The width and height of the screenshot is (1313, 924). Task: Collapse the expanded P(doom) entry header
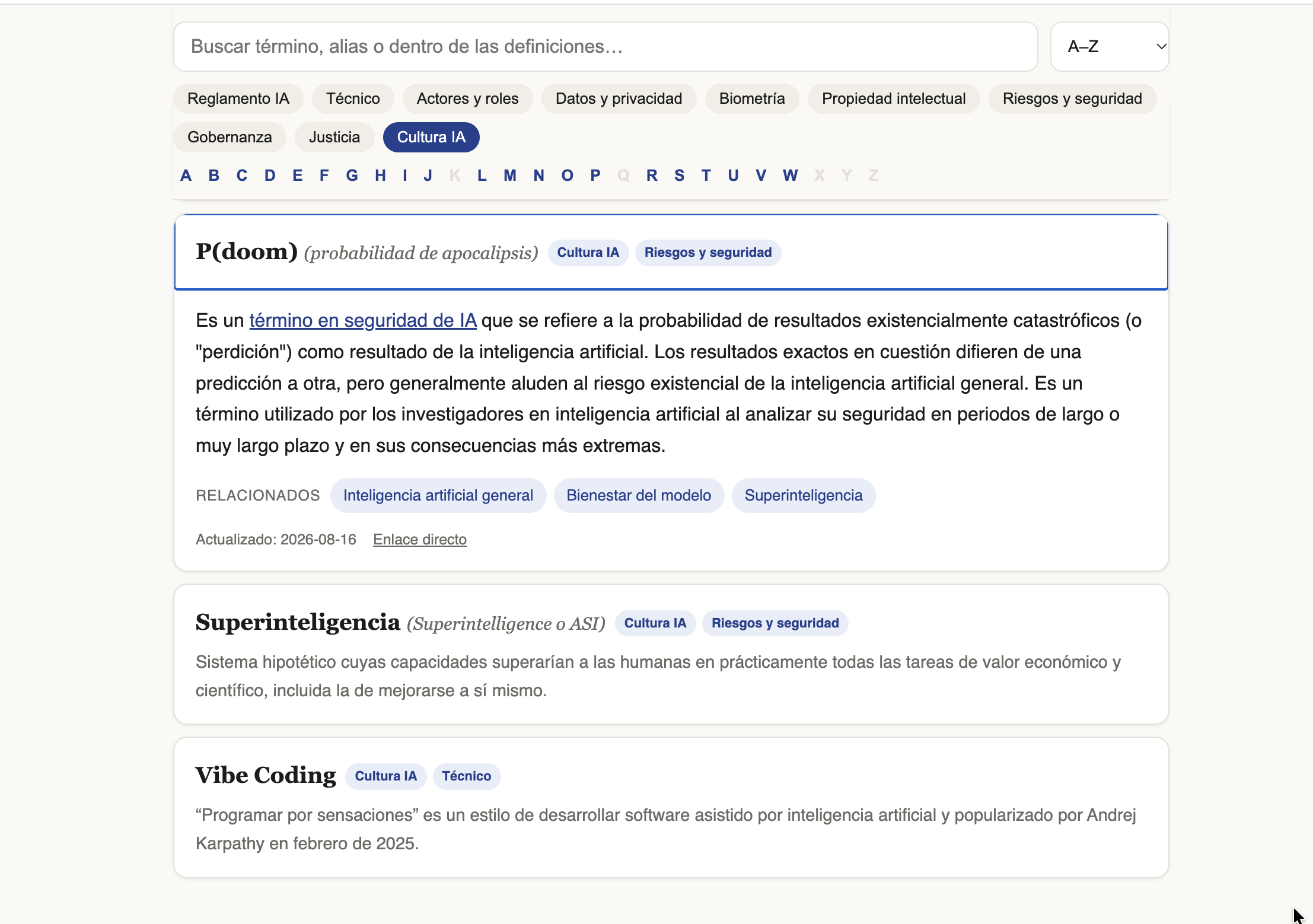(671, 252)
